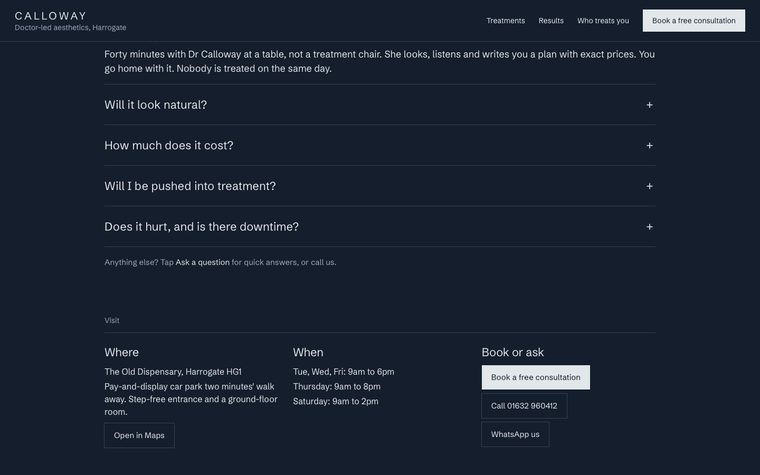Expand the plus icon for Will it look natural?

649,105
